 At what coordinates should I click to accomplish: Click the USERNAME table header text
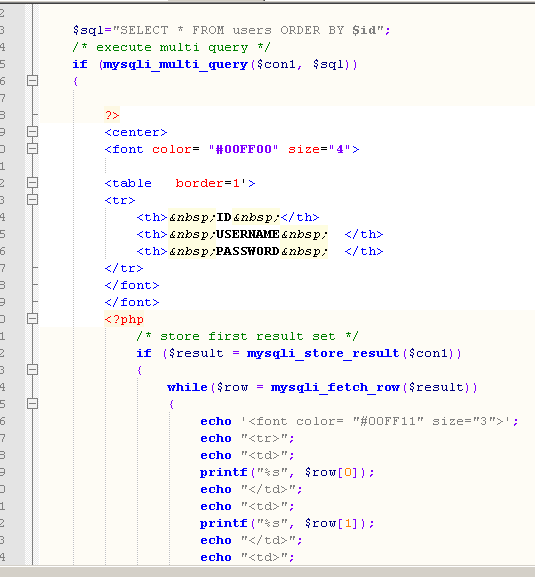(248, 234)
